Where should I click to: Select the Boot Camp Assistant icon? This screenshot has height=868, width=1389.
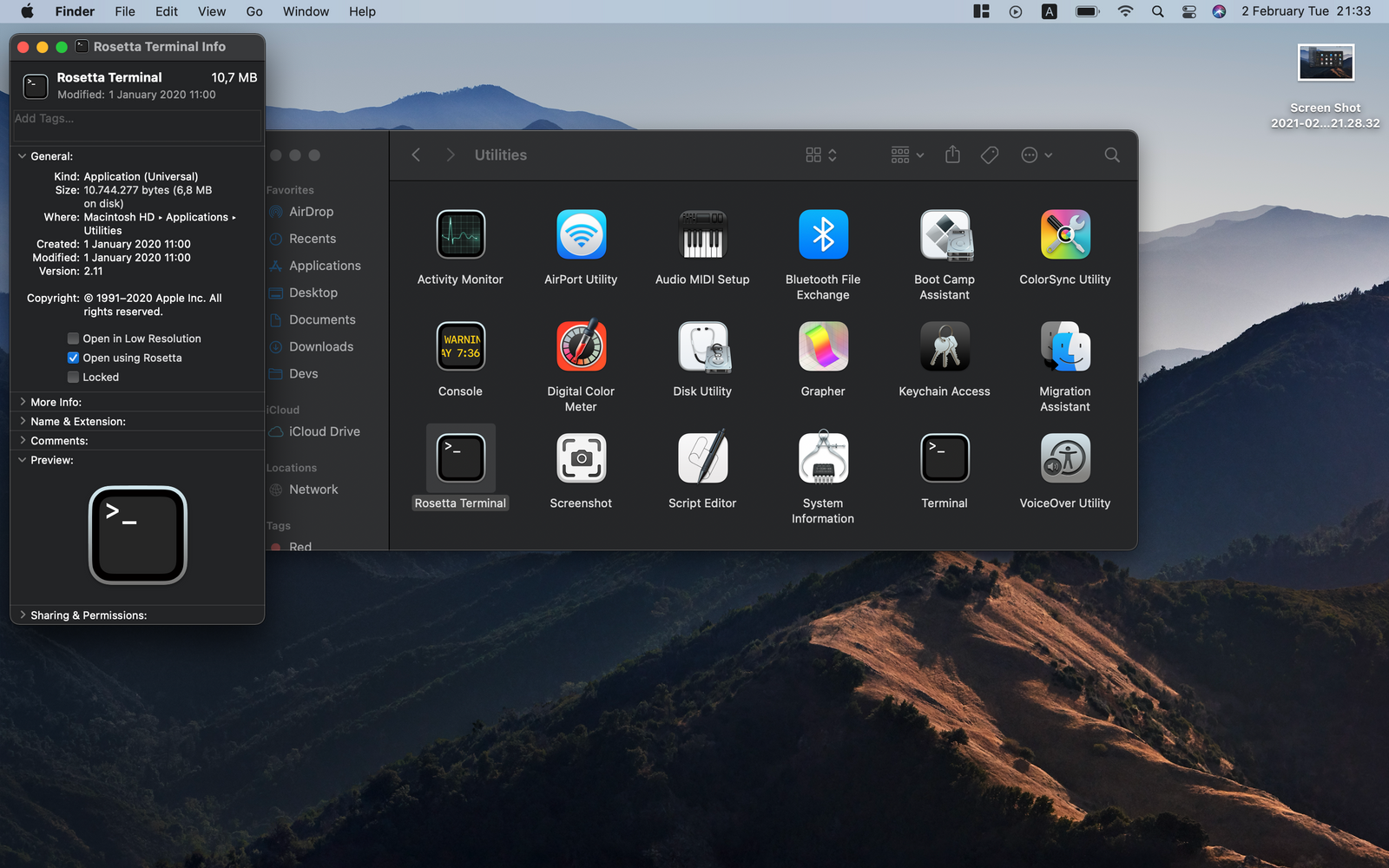tap(945, 234)
